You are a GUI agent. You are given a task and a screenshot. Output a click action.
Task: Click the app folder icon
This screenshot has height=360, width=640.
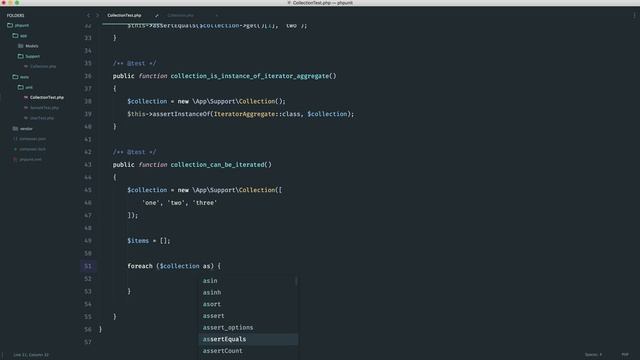pos(15,36)
